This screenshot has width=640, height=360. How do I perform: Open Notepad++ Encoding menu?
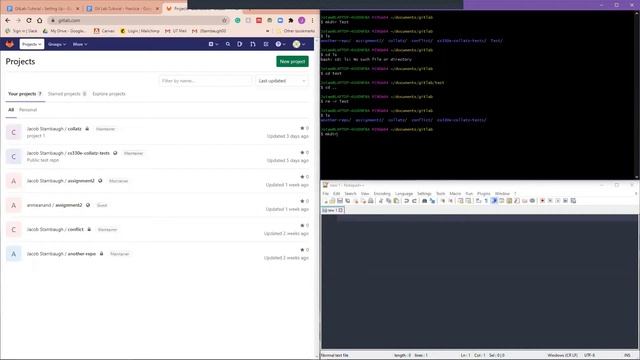(x=382, y=193)
